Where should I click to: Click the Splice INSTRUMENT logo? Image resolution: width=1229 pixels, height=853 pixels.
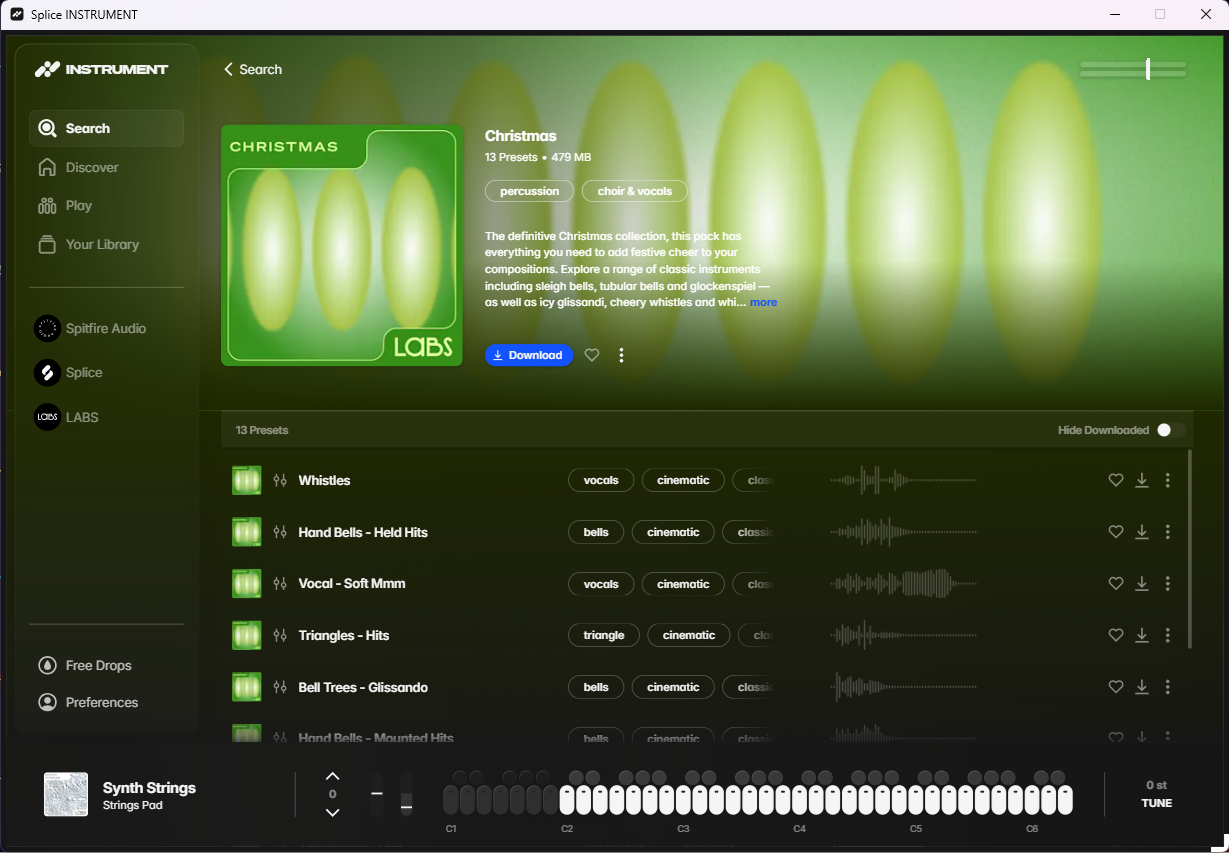point(102,69)
